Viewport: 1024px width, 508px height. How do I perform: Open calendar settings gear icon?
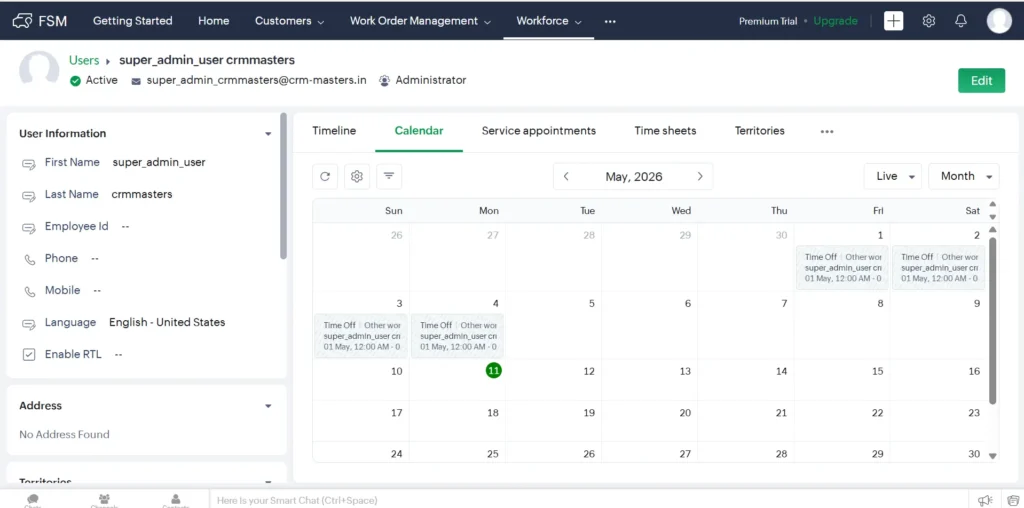pyautogui.click(x=357, y=176)
